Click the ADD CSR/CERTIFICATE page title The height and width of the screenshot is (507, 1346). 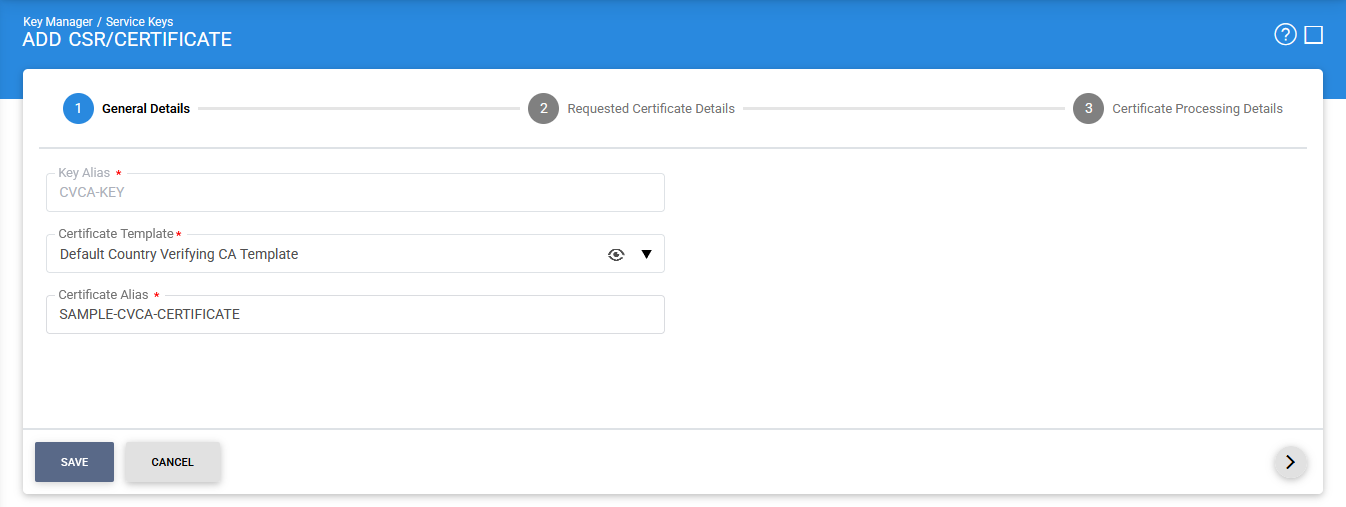pyautogui.click(x=127, y=40)
